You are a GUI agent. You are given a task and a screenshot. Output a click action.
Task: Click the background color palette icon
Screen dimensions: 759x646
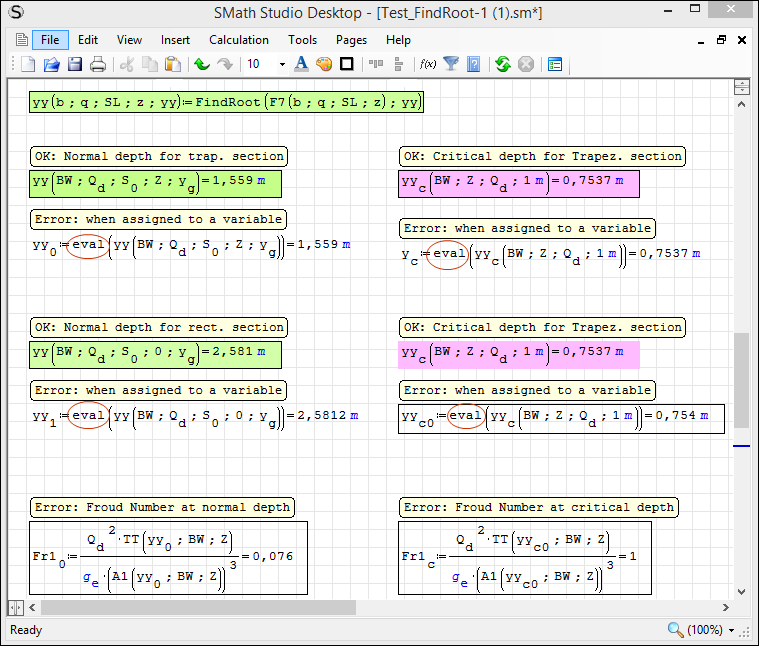tap(324, 65)
